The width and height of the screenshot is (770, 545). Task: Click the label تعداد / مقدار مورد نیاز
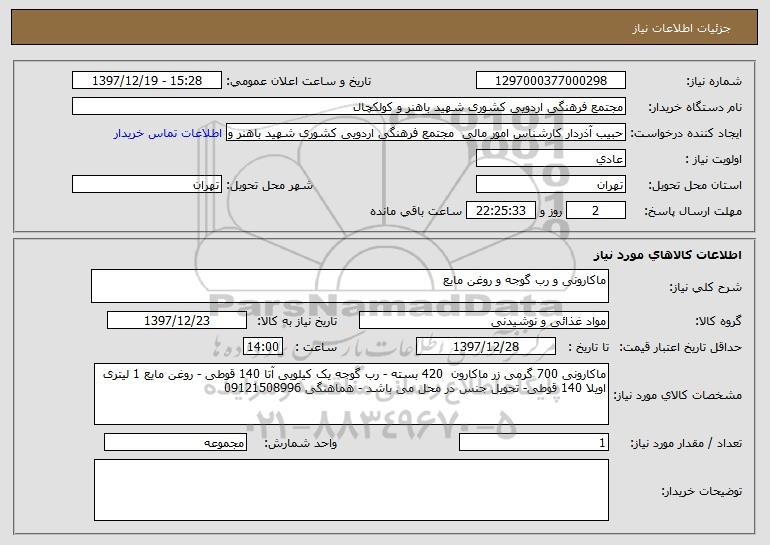[x=686, y=443]
